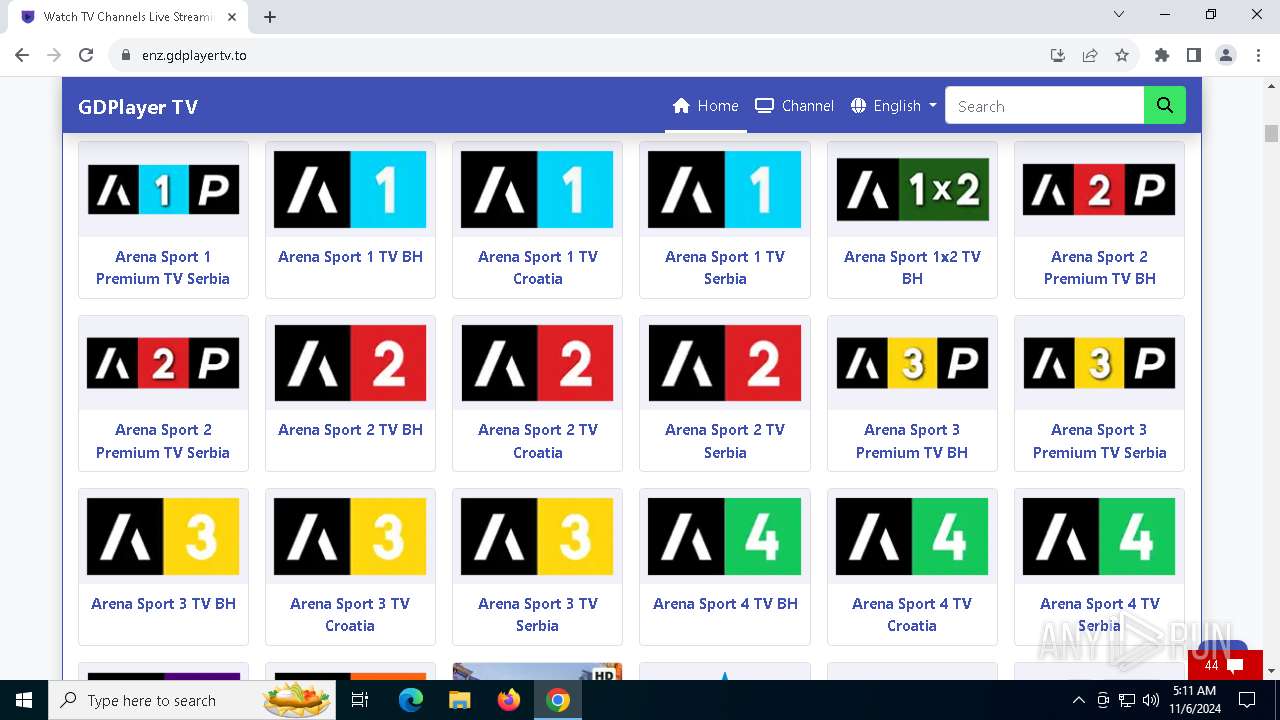The image size is (1280, 720).
Task: Open volume control speaker icon
Action: click(x=1151, y=700)
